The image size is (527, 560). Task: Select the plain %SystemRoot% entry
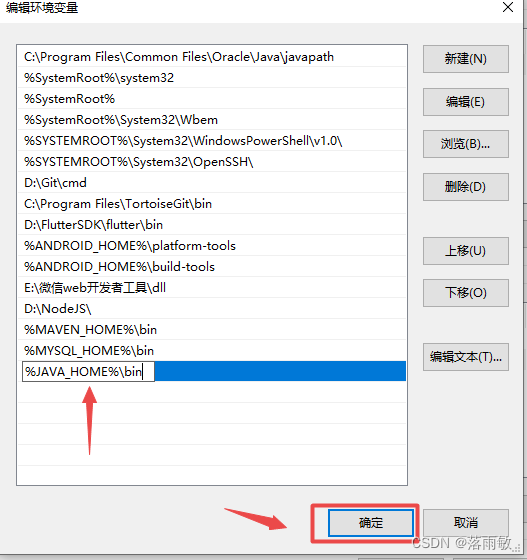pos(212,99)
